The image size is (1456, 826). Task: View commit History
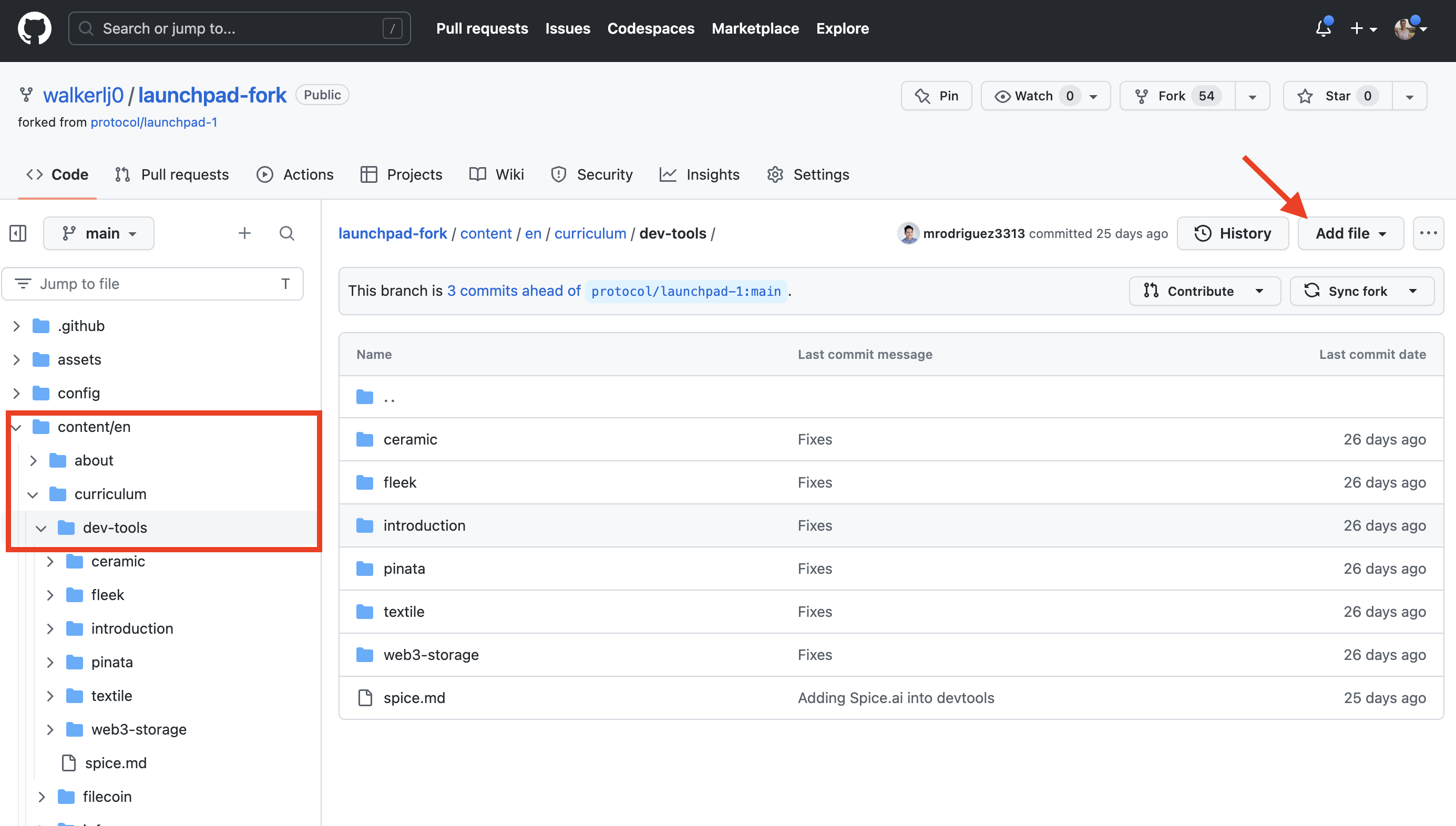(x=1233, y=233)
